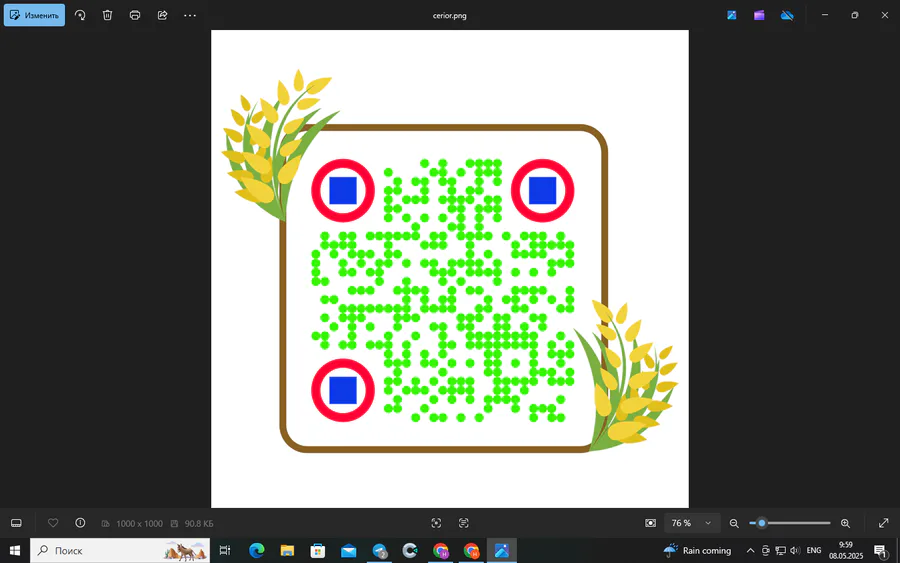Rotate the image with the rotate icon
Viewport: 900px width, 563px height.
[80, 15]
